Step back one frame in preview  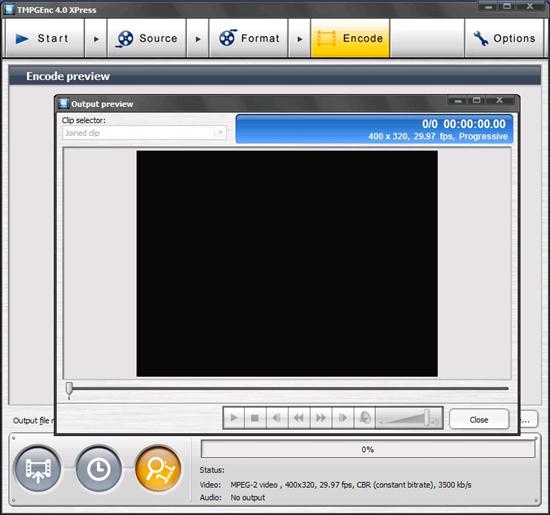[x=277, y=418]
